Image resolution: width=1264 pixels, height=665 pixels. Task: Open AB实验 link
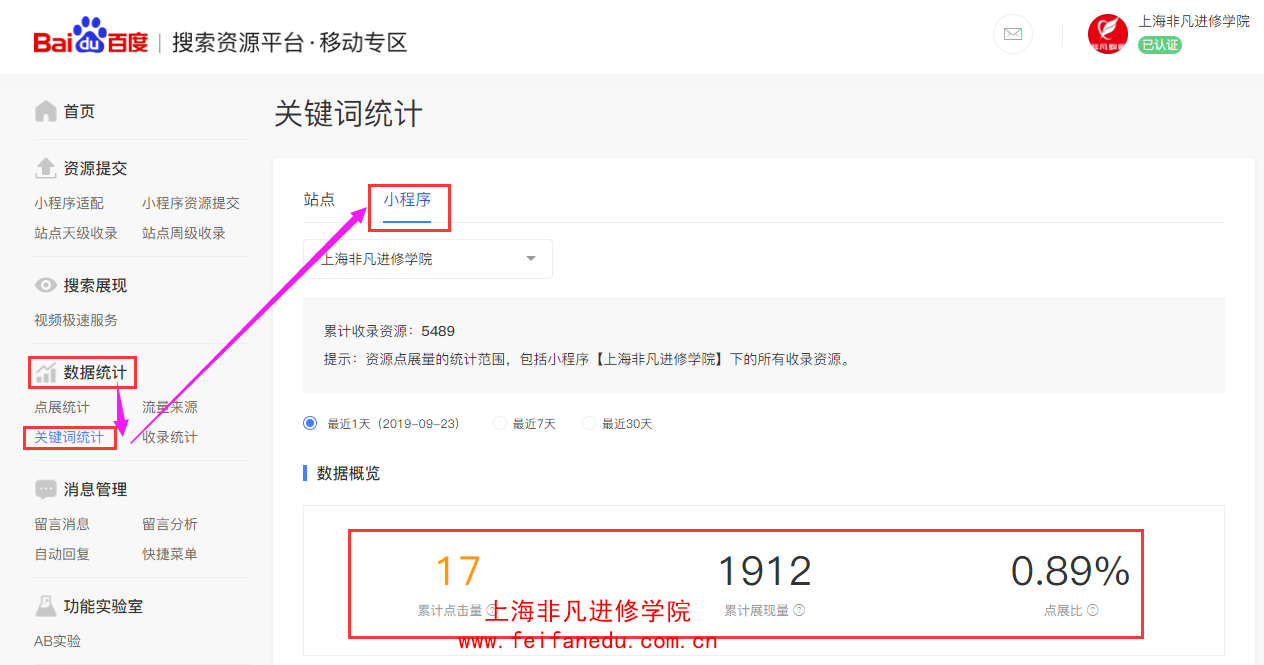[x=58, y=641]
